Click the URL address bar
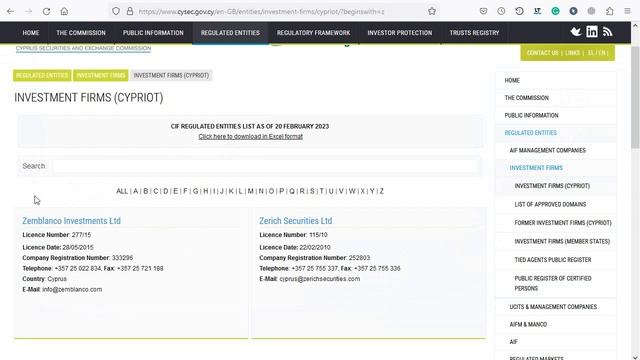This screenshot has width=640, height=360. coord(261,11)
